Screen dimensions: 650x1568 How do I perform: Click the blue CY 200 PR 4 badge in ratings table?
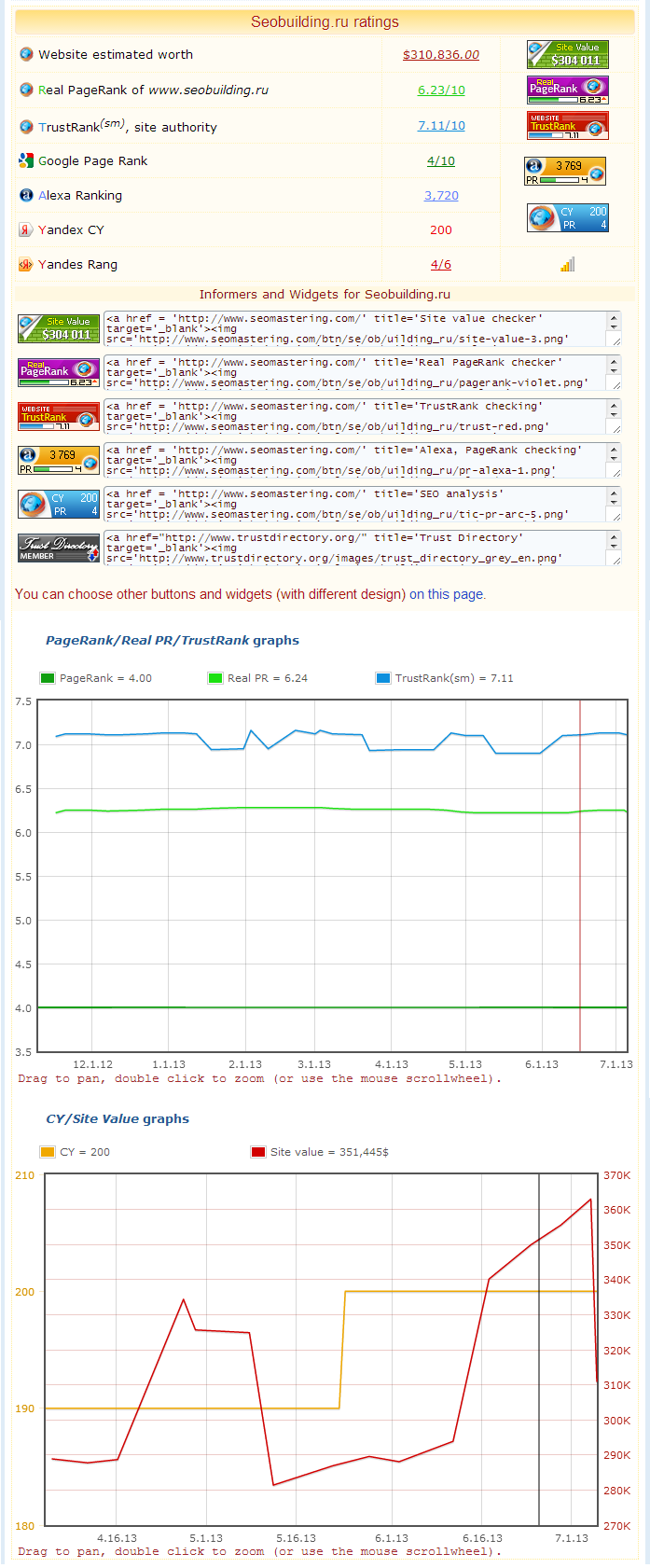568,217
